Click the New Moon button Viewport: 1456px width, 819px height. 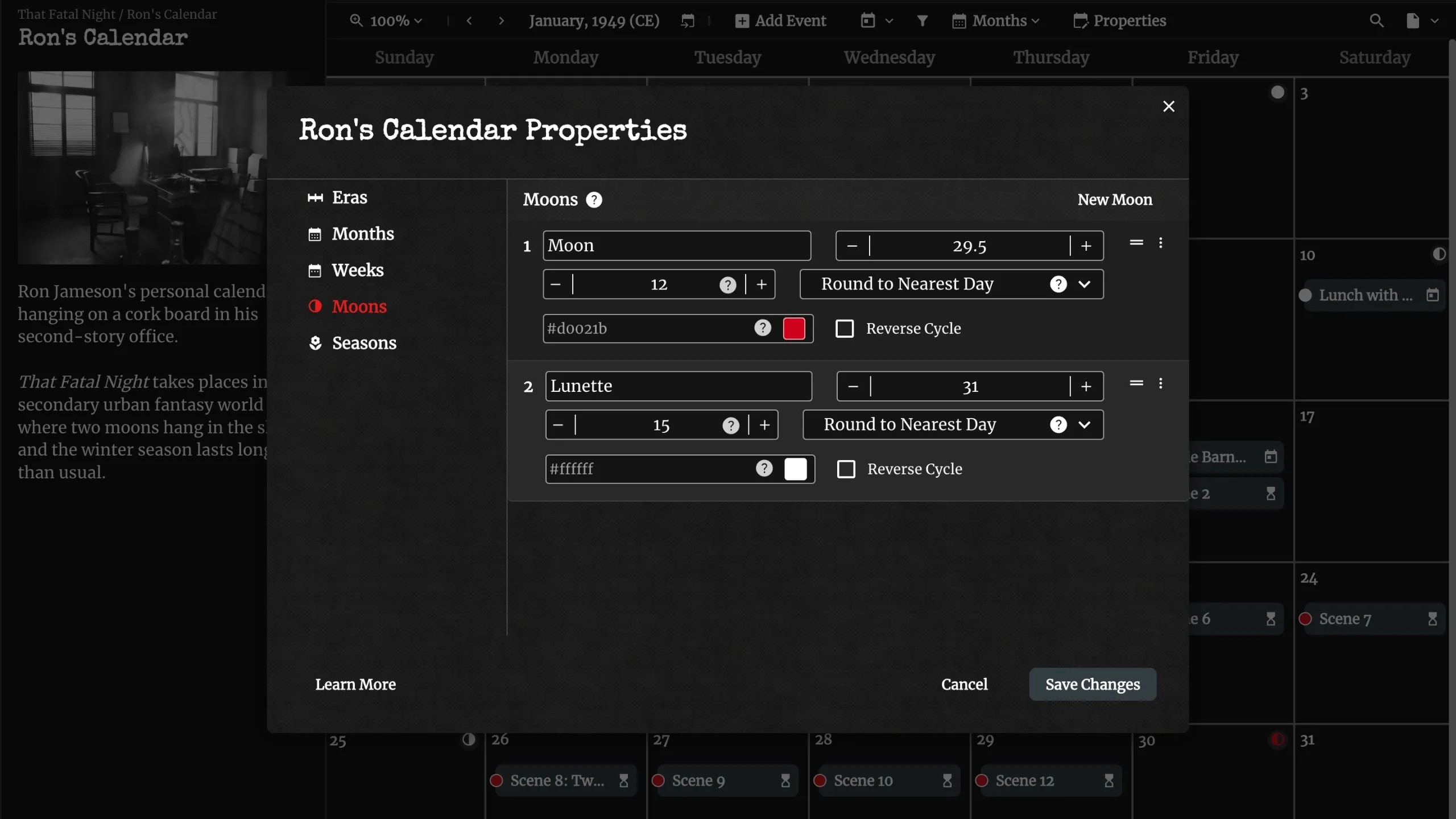point(1114,200)
